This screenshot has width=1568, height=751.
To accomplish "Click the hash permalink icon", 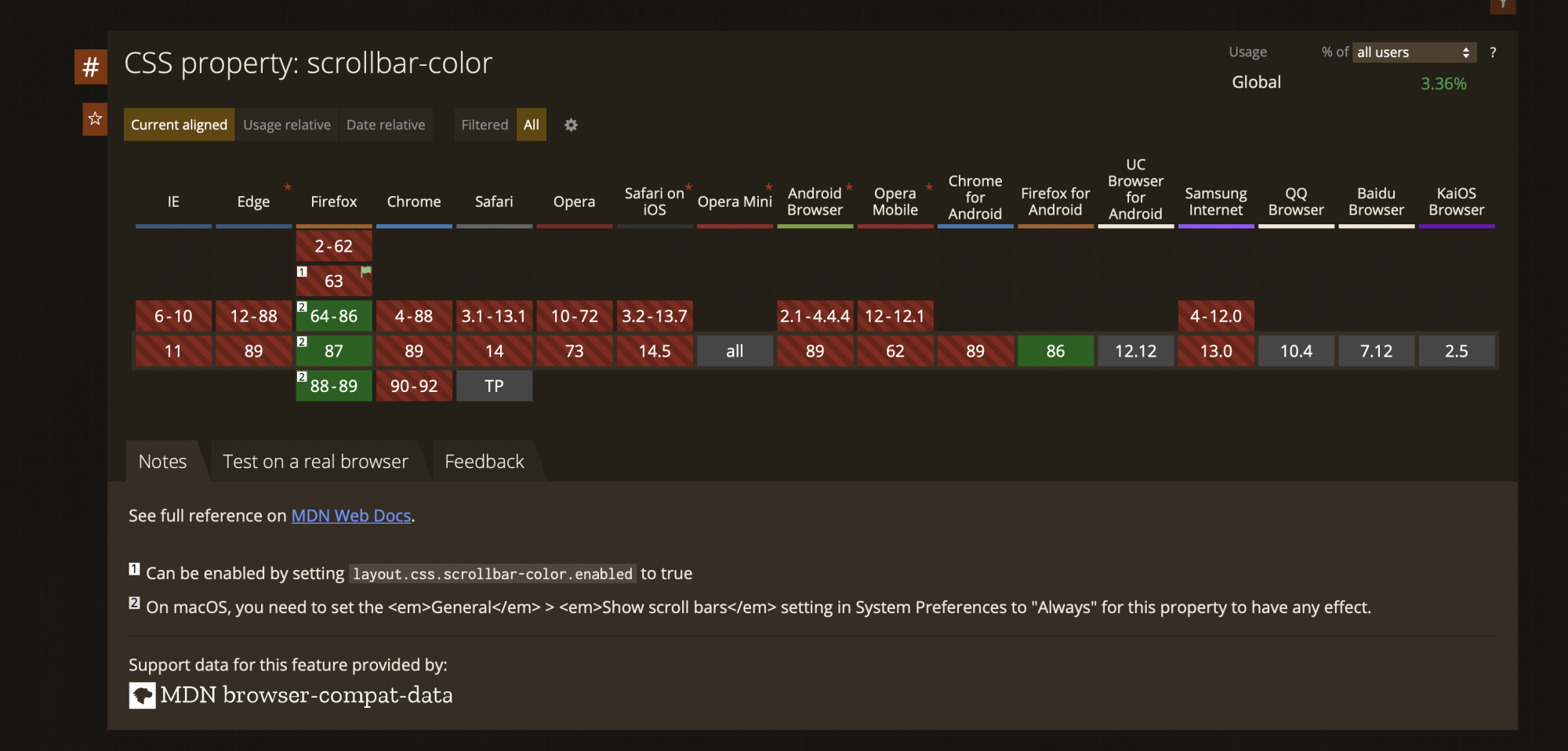I will (91, 67).
